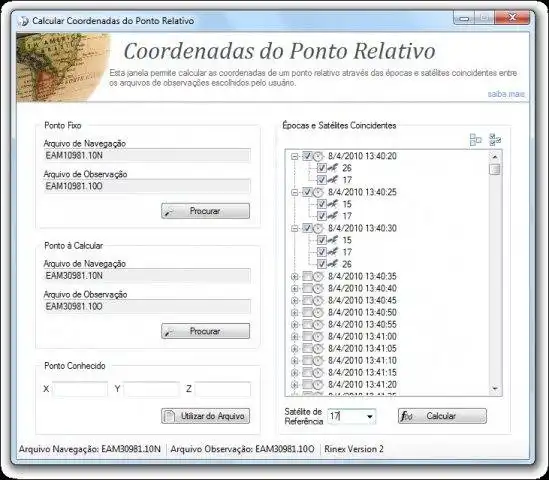Select the 8/4/2010 13:41:20 epoch row
The height and width of the screenshot is (480, 549).
click(x=362, y=385)
